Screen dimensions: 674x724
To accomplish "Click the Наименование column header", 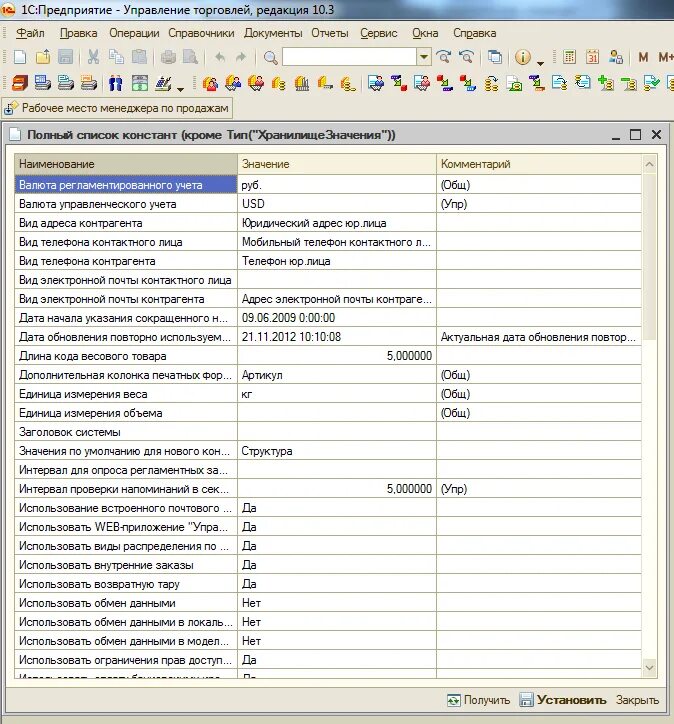I will pos(126,164).
